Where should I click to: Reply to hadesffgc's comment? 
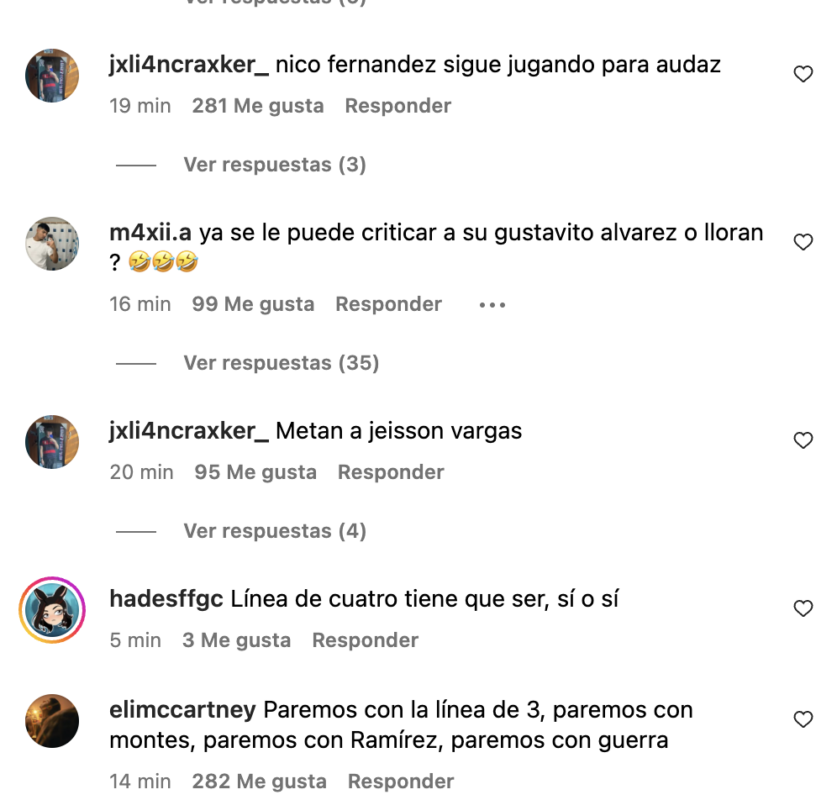click(x=365, y=640)
